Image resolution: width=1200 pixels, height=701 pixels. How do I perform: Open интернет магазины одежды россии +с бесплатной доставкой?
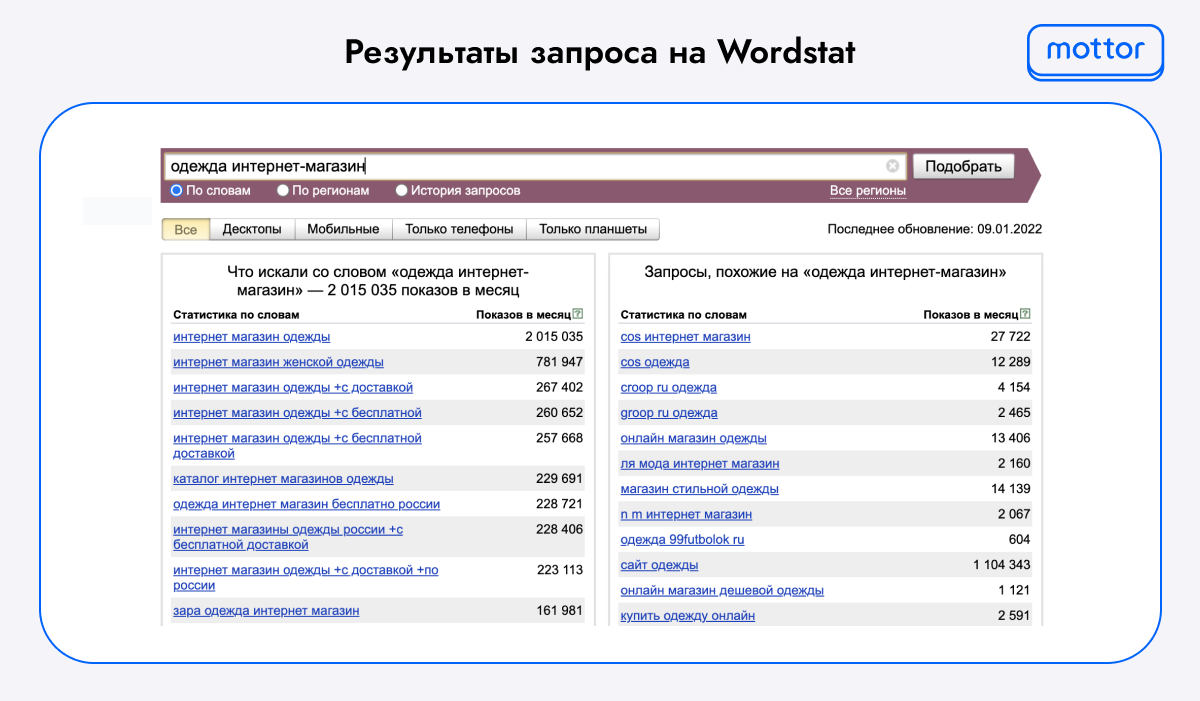pyautogui.click(x=288, y=537)
